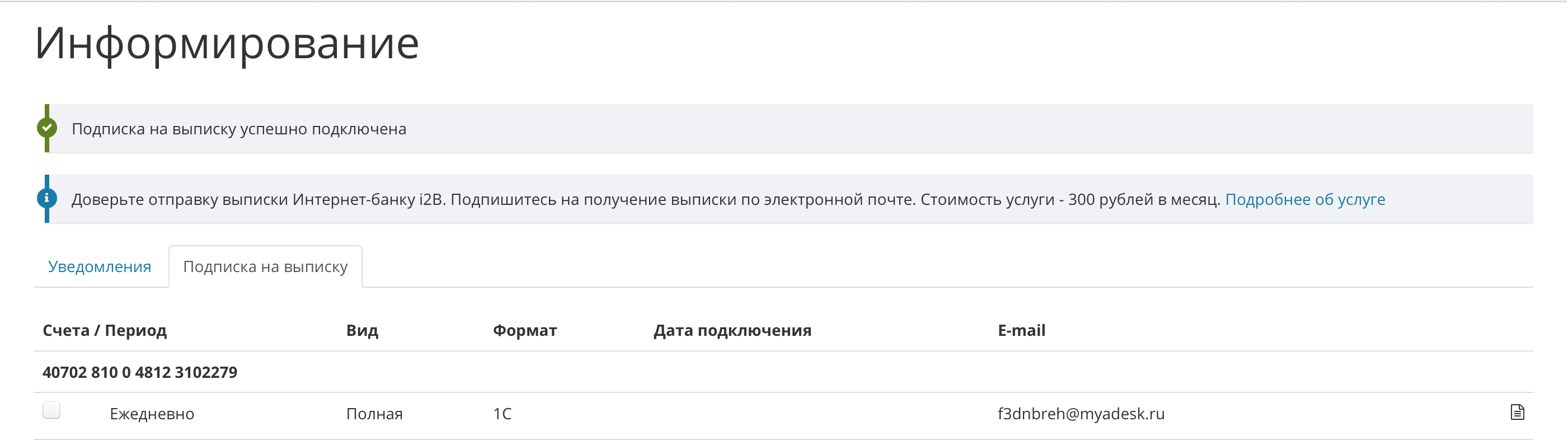Screen dimensions: 1568x440
Task: Click the Формат column header
Action: [x=525, y=330]
